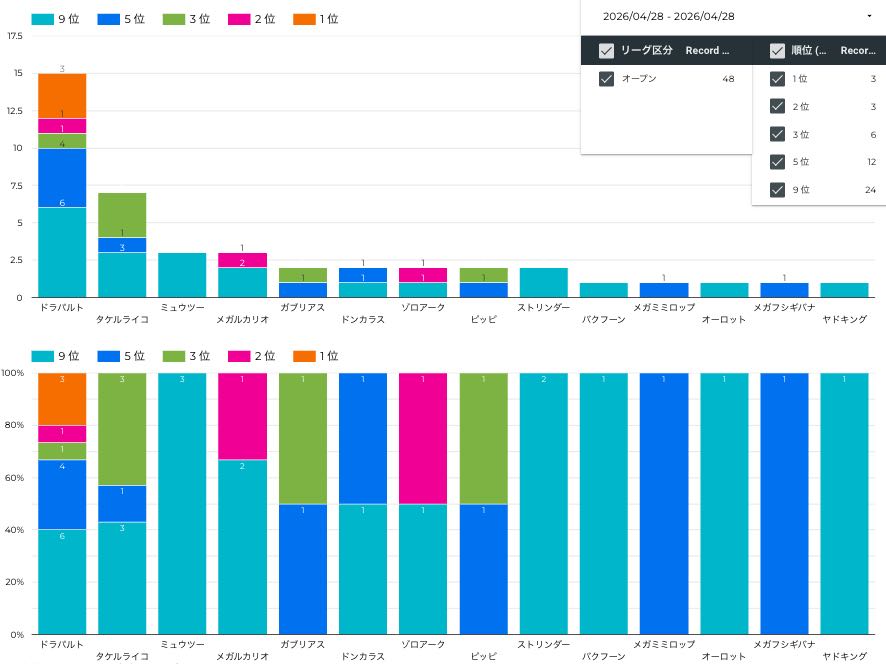886x664 pixels.
Task: Select green 3位 segment of タケルライコ in bottom chart
Action: point(122,429)
